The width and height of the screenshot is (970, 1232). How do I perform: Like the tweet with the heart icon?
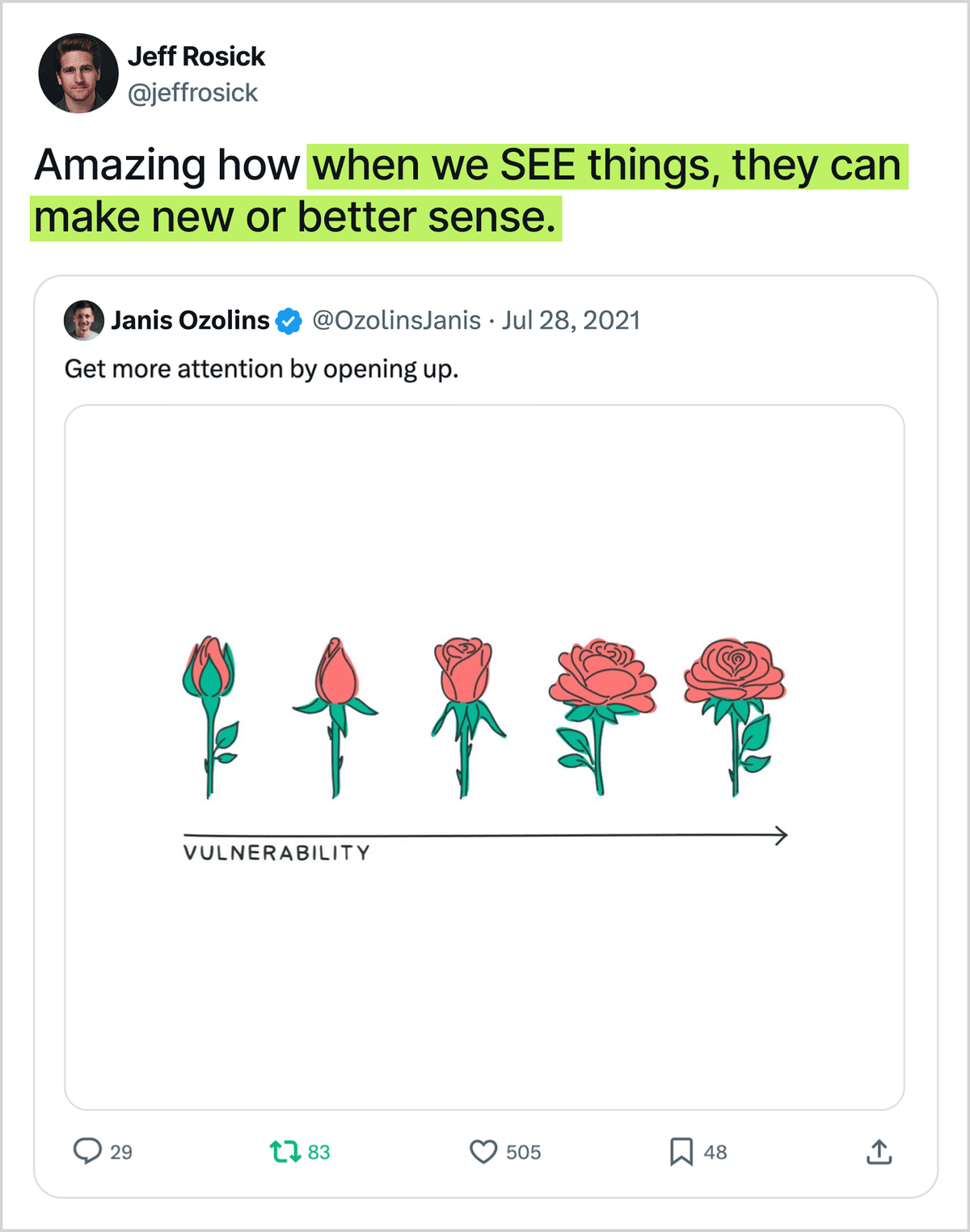click(x=483, y=1151)
